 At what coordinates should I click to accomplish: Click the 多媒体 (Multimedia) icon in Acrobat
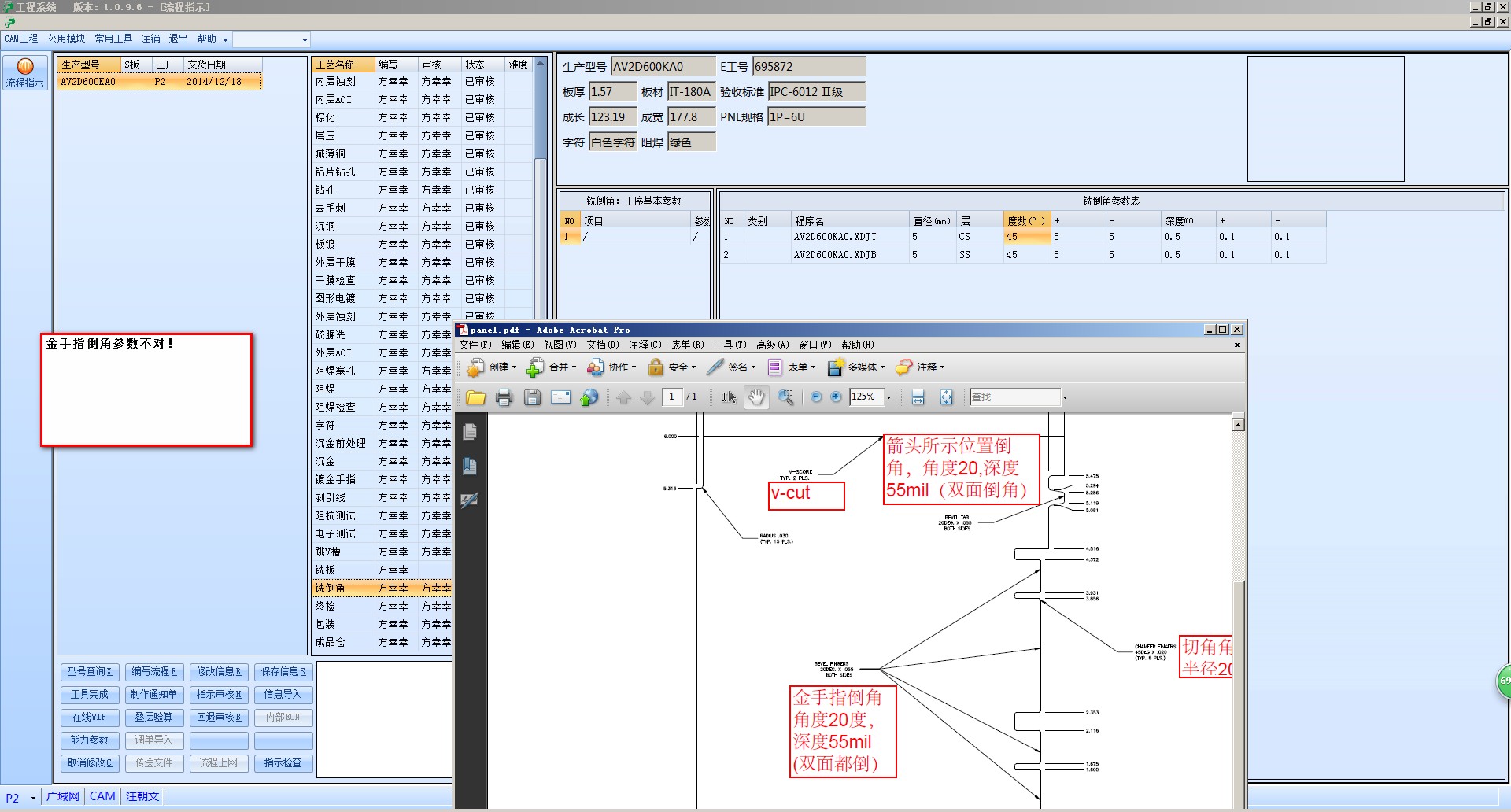835,367
